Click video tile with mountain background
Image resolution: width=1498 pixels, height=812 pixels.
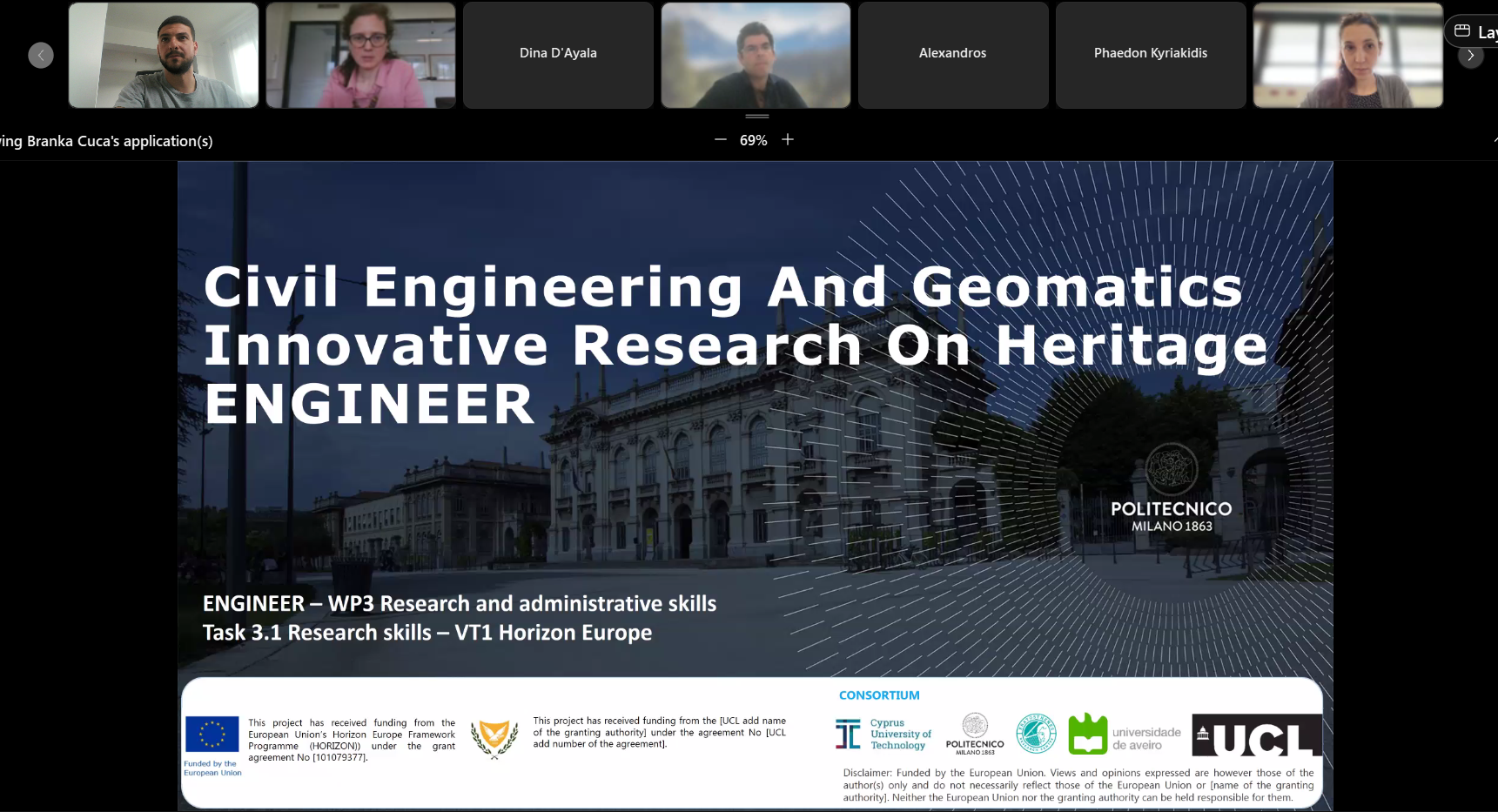point(756,55)
